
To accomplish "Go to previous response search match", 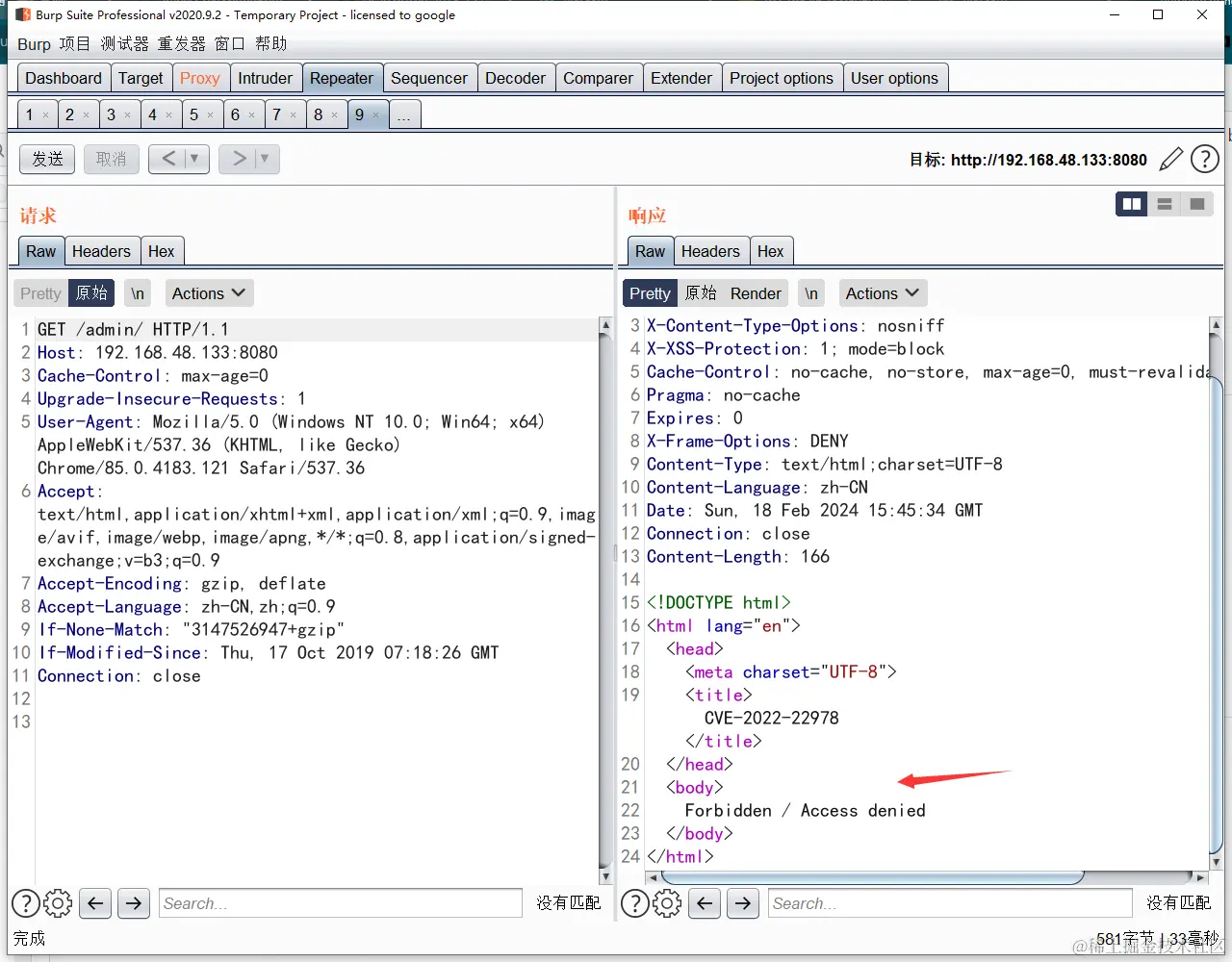I will pos(705,903).
